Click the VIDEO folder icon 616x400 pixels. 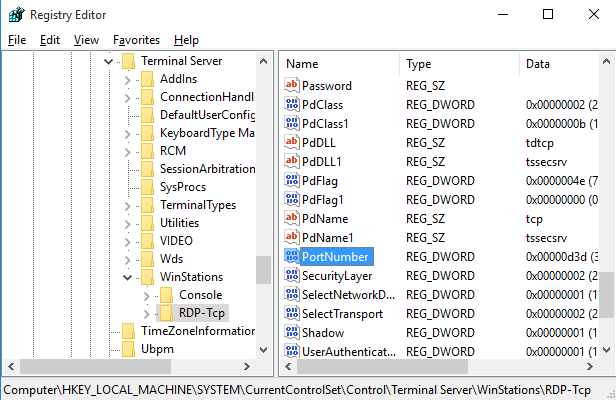147,241
